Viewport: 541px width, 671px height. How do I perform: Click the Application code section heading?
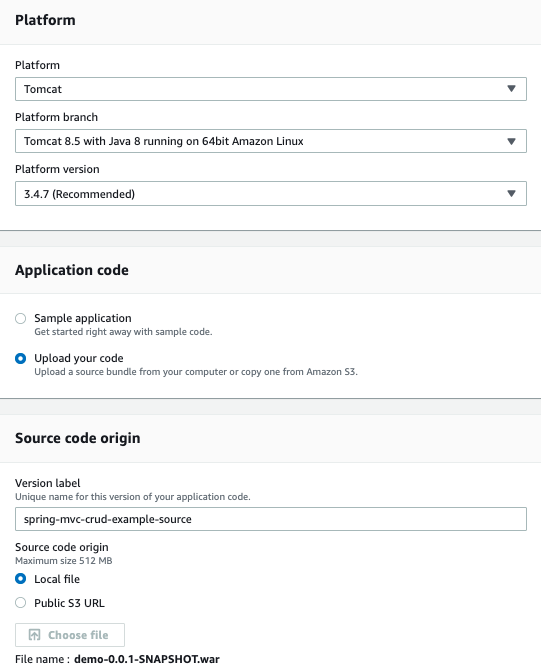pyautogui.click(x=72, y=270)
